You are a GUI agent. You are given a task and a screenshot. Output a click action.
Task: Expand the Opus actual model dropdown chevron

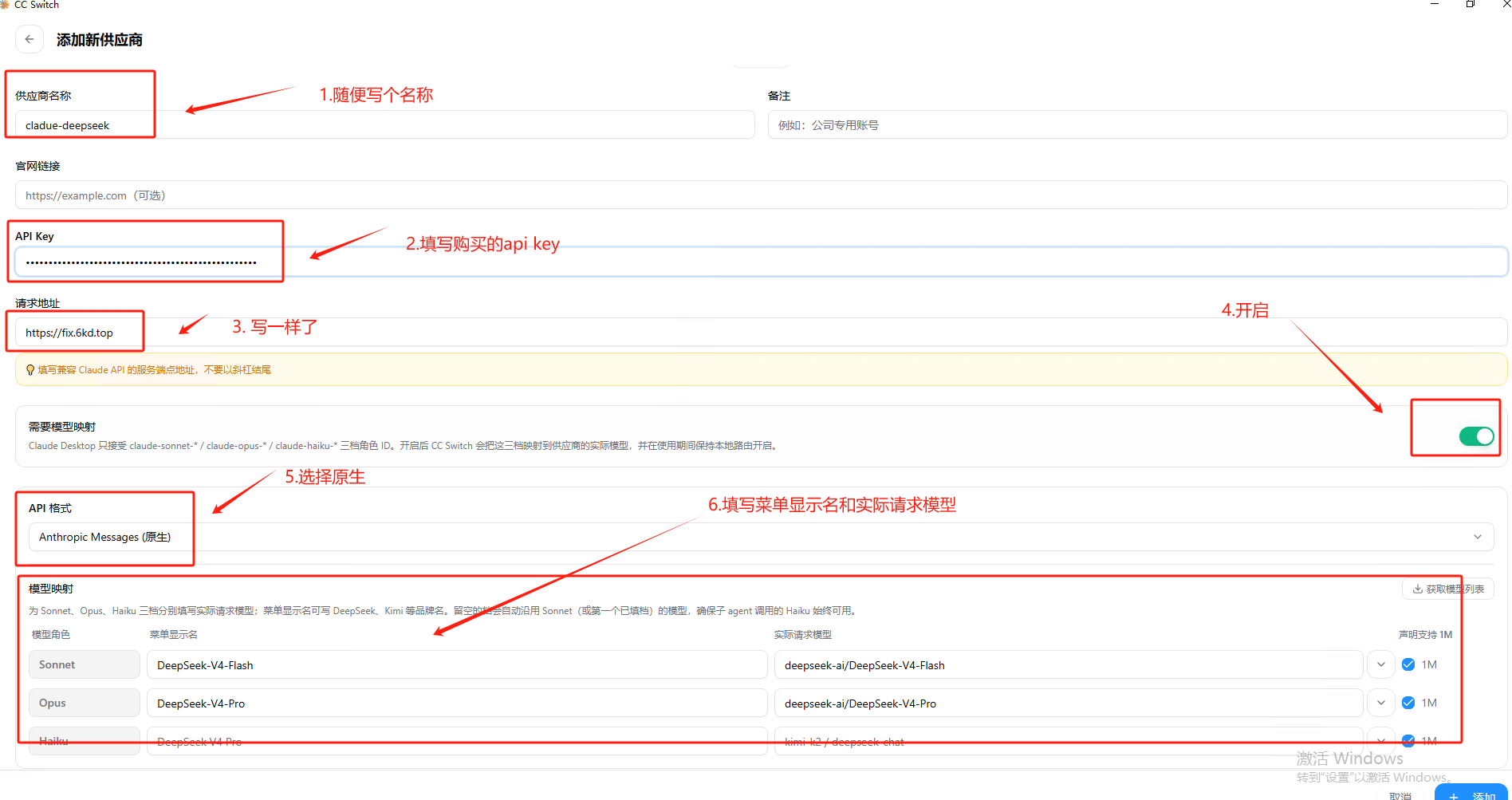1380,703
